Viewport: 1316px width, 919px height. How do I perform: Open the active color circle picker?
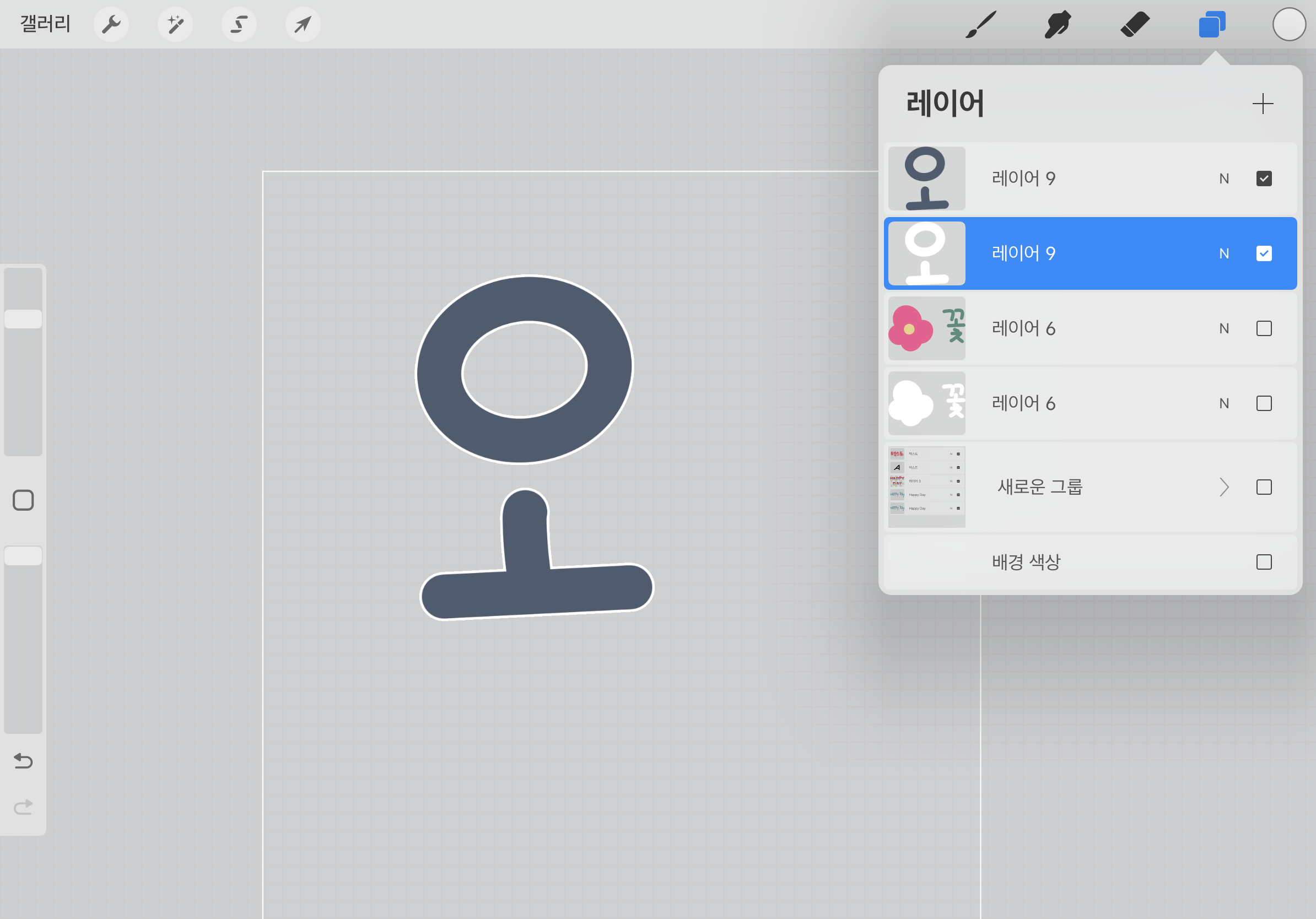click(x=1289, y=25)
